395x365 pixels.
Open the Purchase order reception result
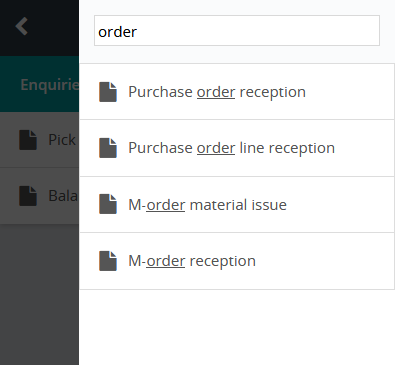[x=237, y=92]
